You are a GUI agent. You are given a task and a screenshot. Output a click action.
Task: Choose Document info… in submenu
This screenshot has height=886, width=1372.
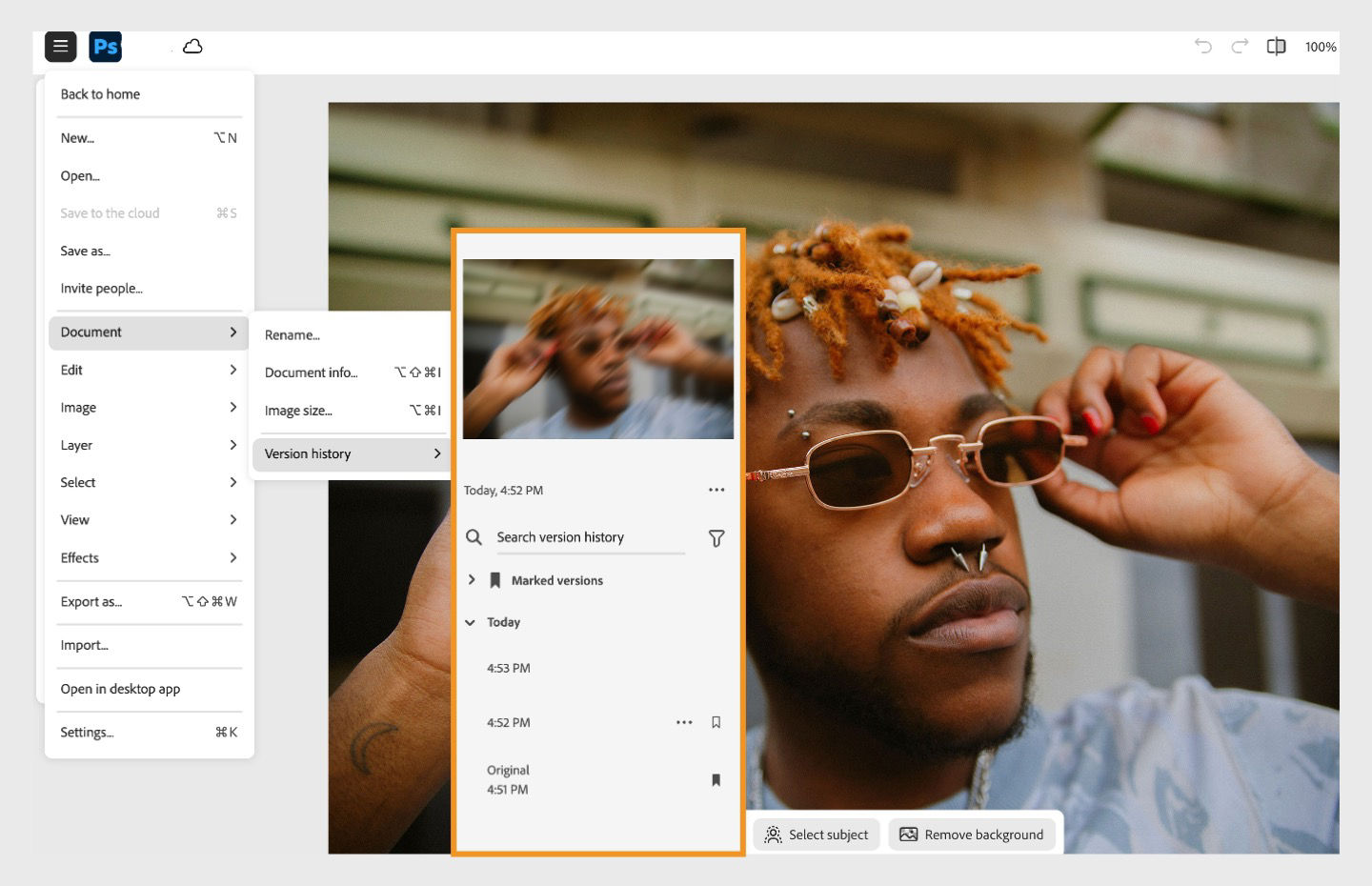(353, 373)
